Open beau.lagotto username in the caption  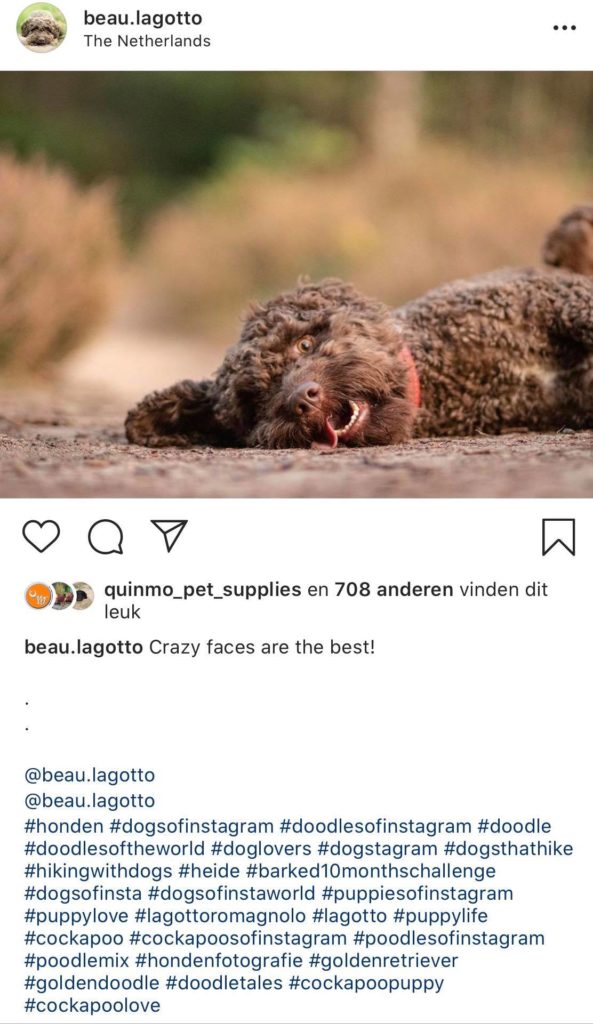pyautogui.click(x=84, y=648)
